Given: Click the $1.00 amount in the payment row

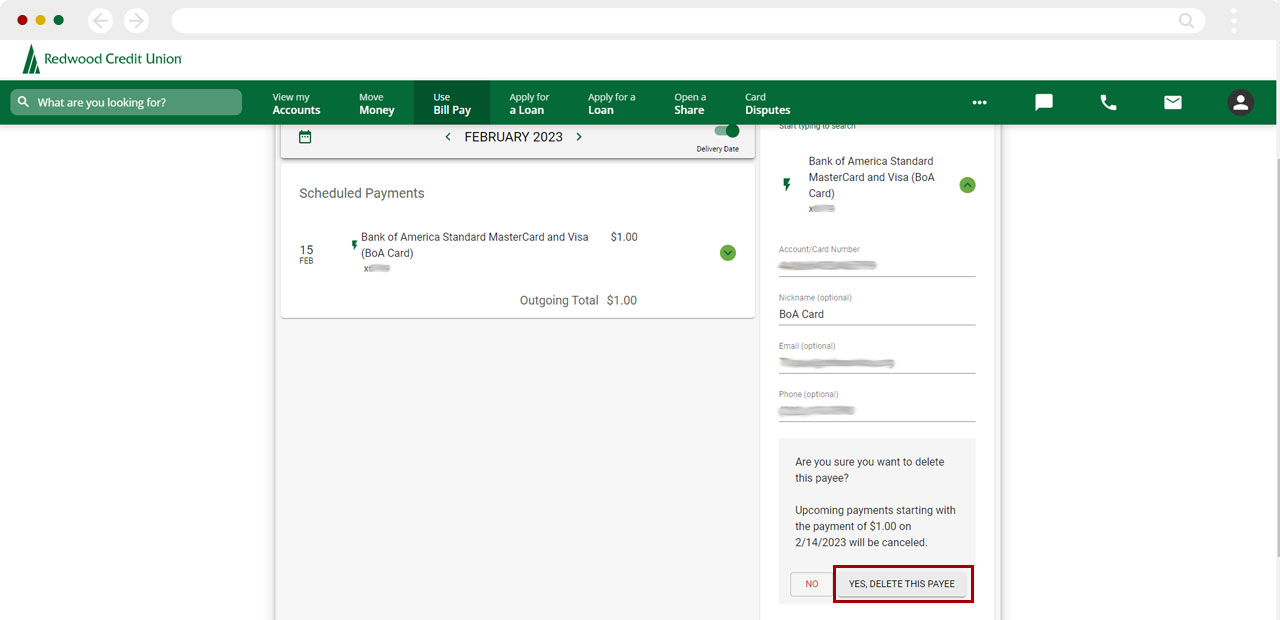Looking at the screenshot, I should [624, 237].
